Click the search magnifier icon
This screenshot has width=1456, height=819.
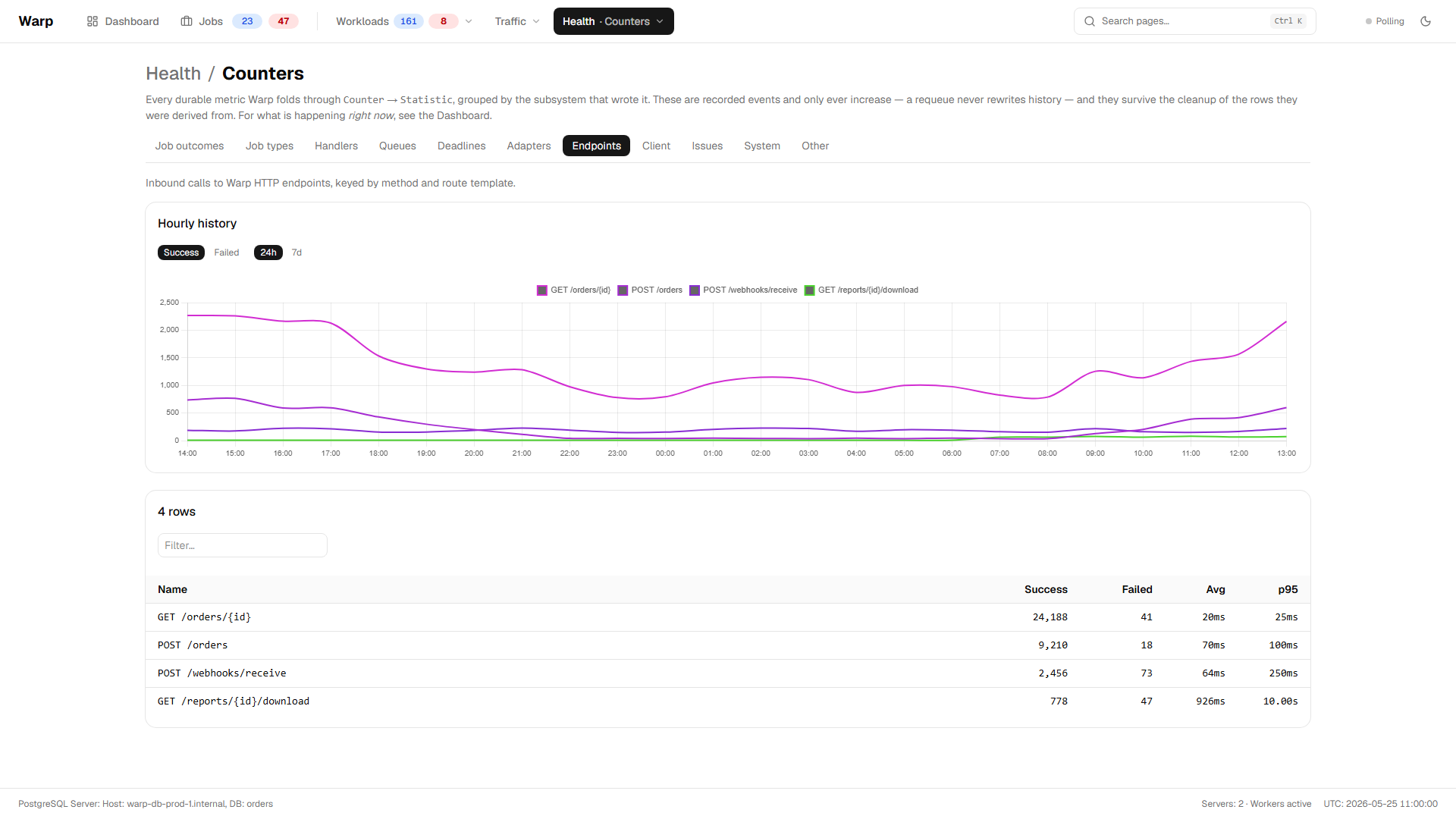(x=1090, y=21)
